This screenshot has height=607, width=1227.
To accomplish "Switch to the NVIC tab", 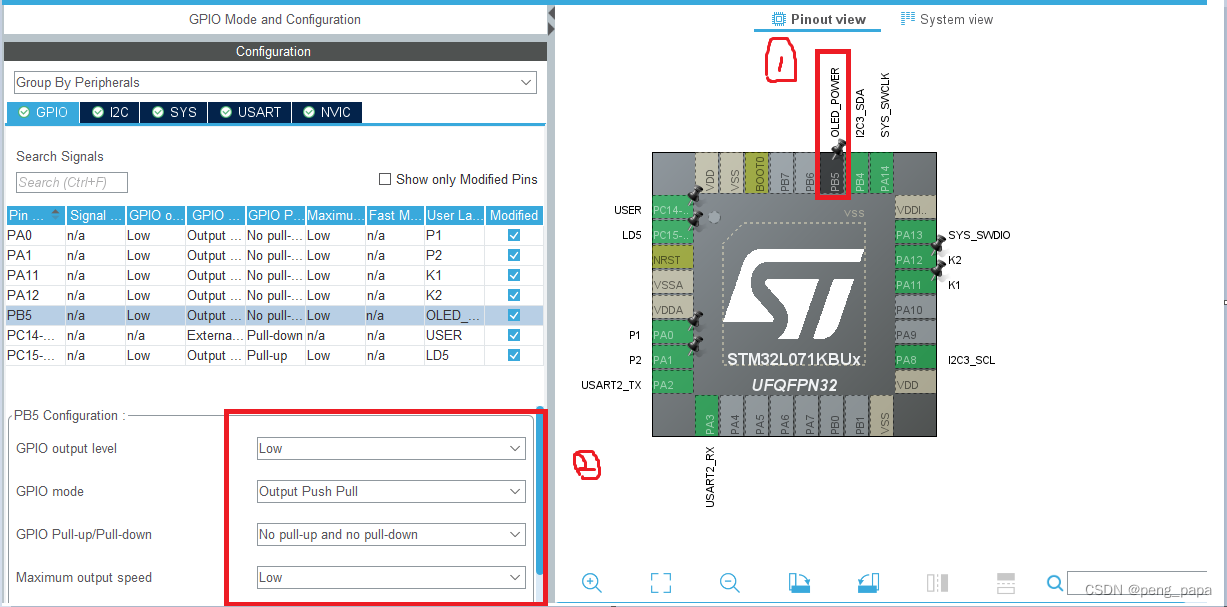I will coord(327,112).
